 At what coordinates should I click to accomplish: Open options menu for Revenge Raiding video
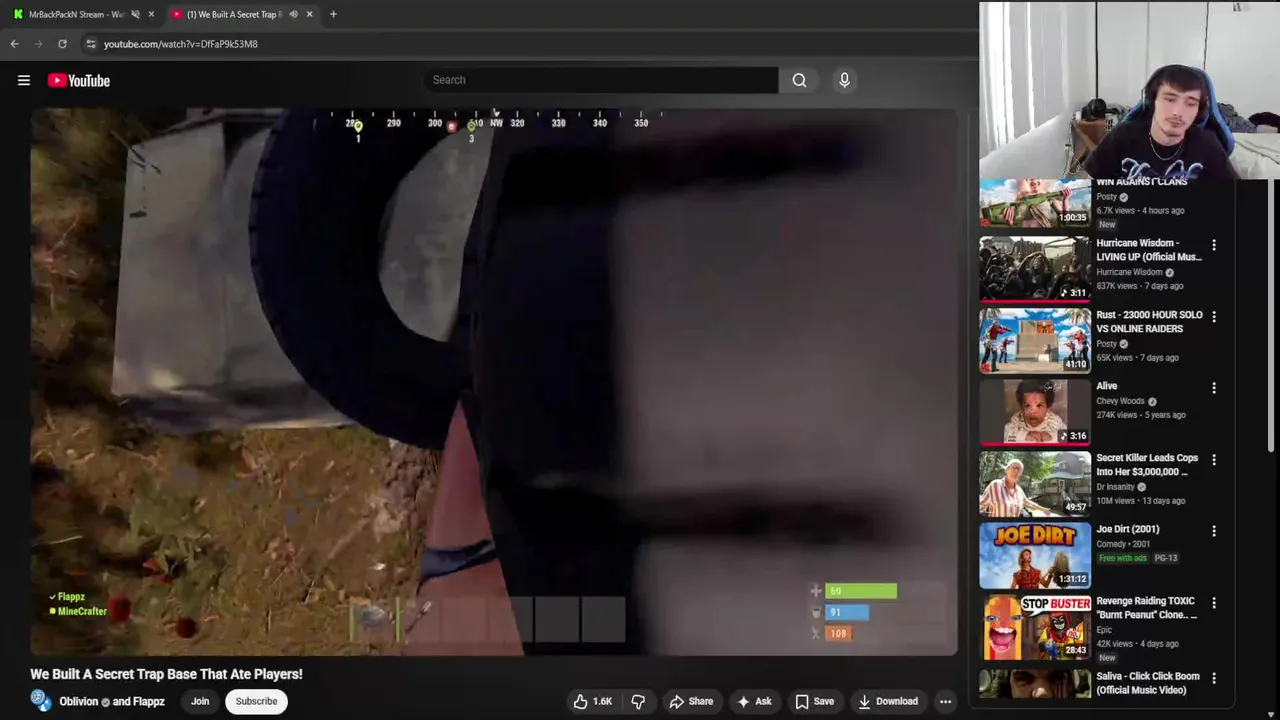point(1214,603)
